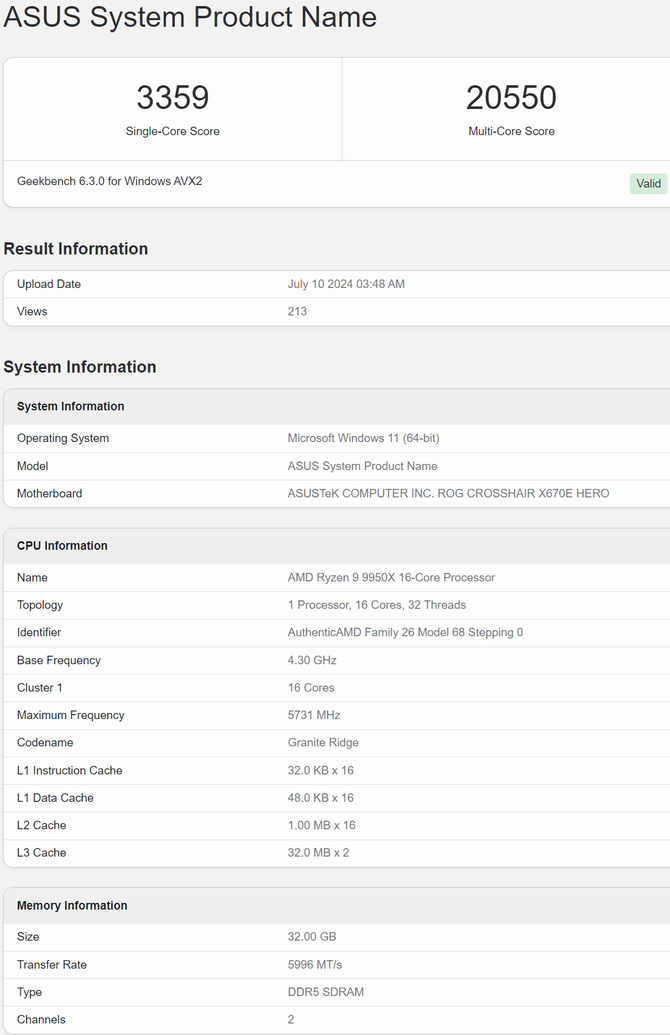This screenshot has height=1035, width=670.
Task: Click the Size label in Memory Information
Action: tap(28, 937)
